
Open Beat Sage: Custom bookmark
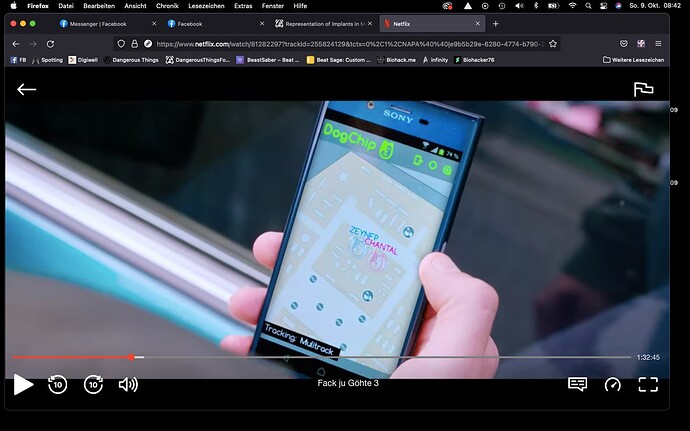339,60
